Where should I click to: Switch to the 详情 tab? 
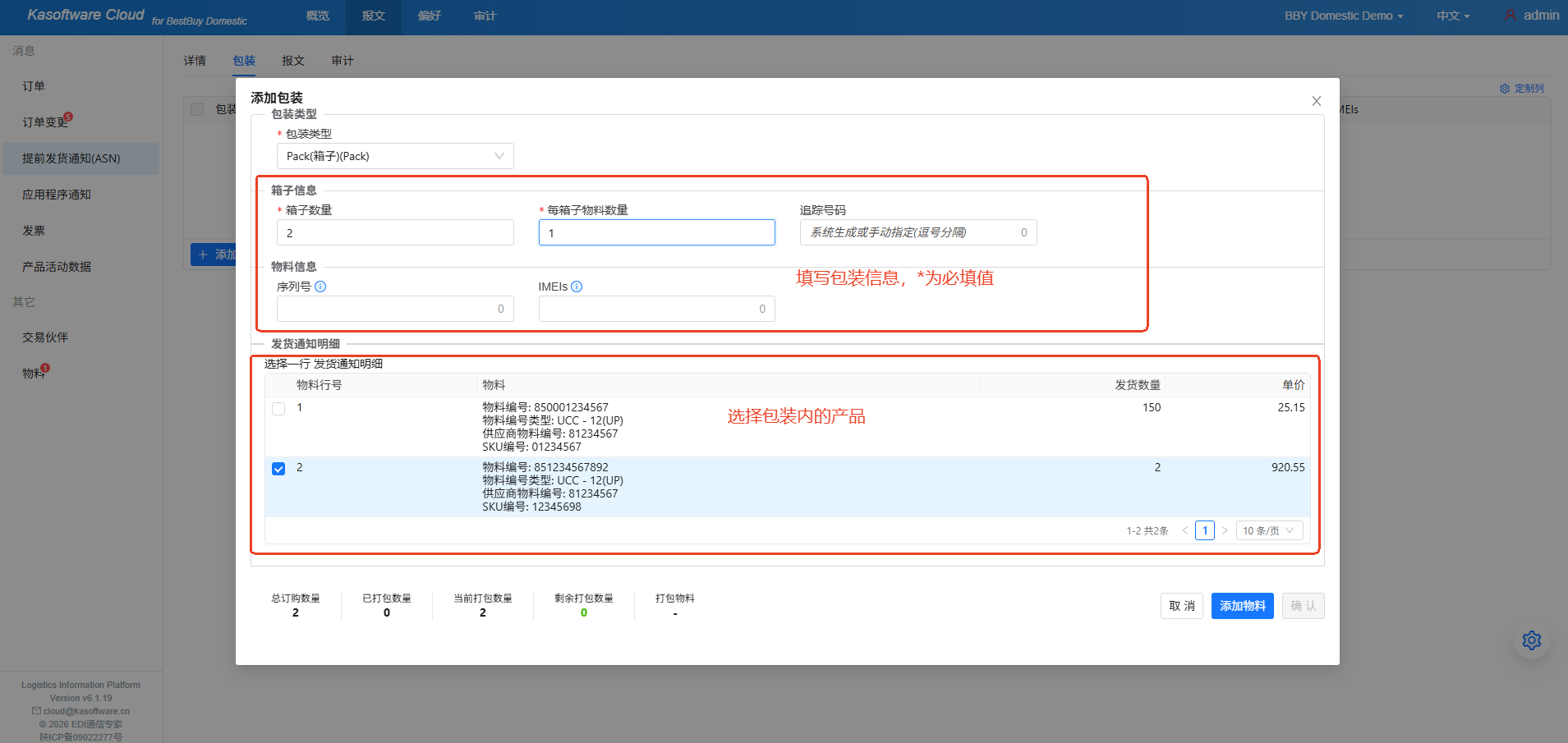[x=195, y=60]
